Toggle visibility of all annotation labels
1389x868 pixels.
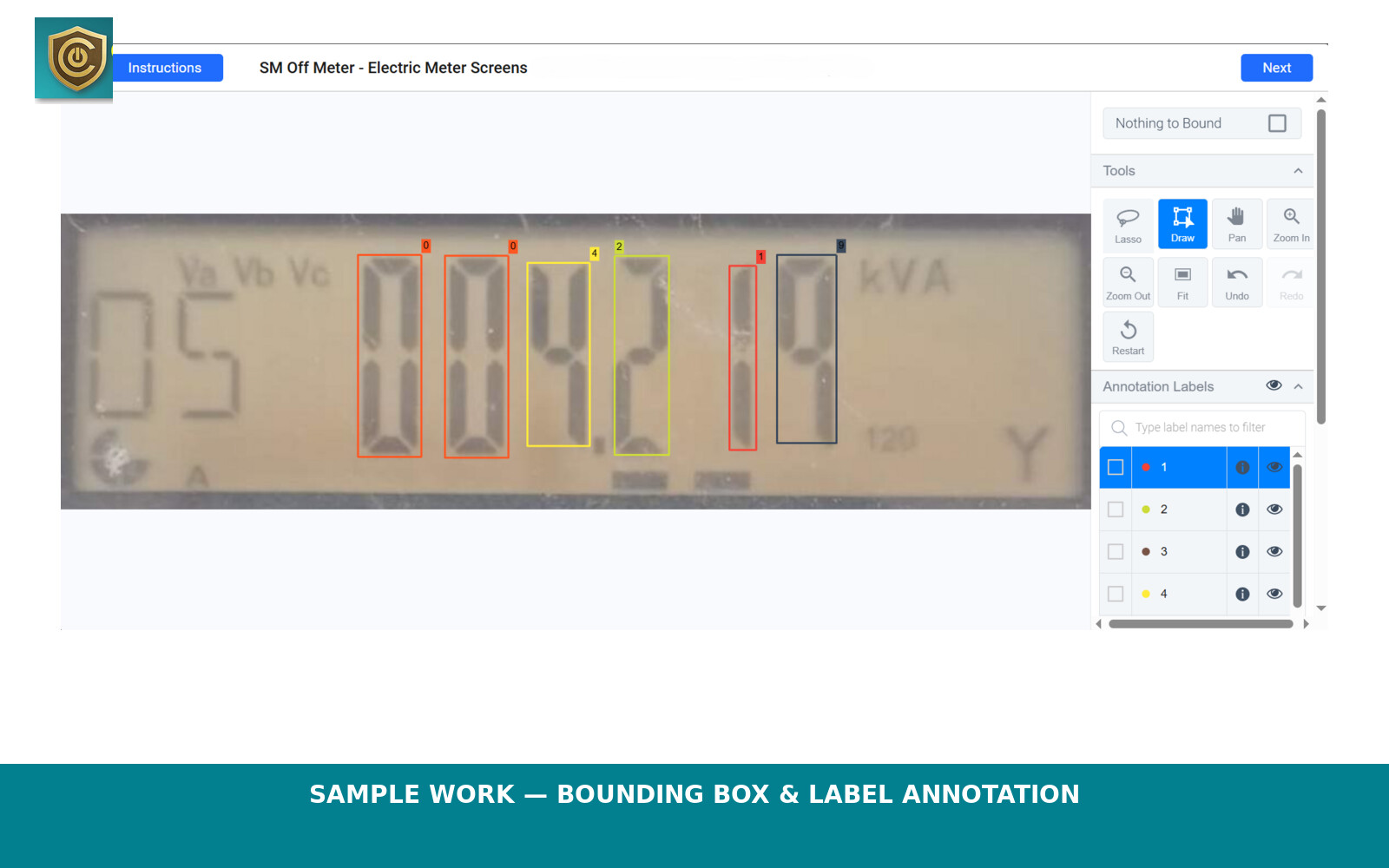(1274, 385)
